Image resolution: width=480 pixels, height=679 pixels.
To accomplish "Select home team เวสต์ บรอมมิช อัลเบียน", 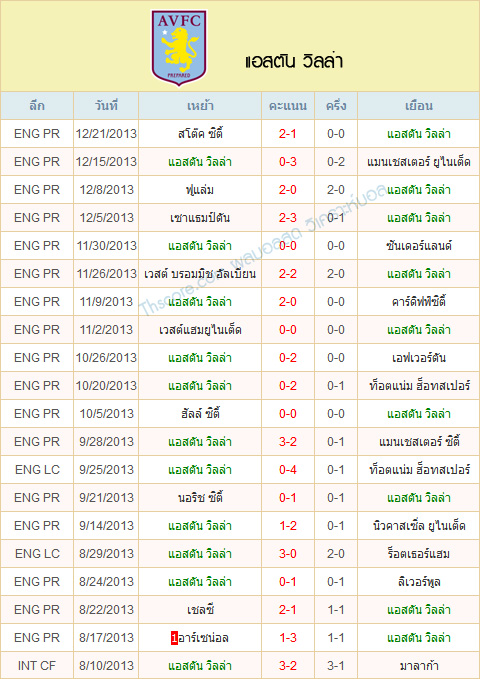I will coord(200,274).
